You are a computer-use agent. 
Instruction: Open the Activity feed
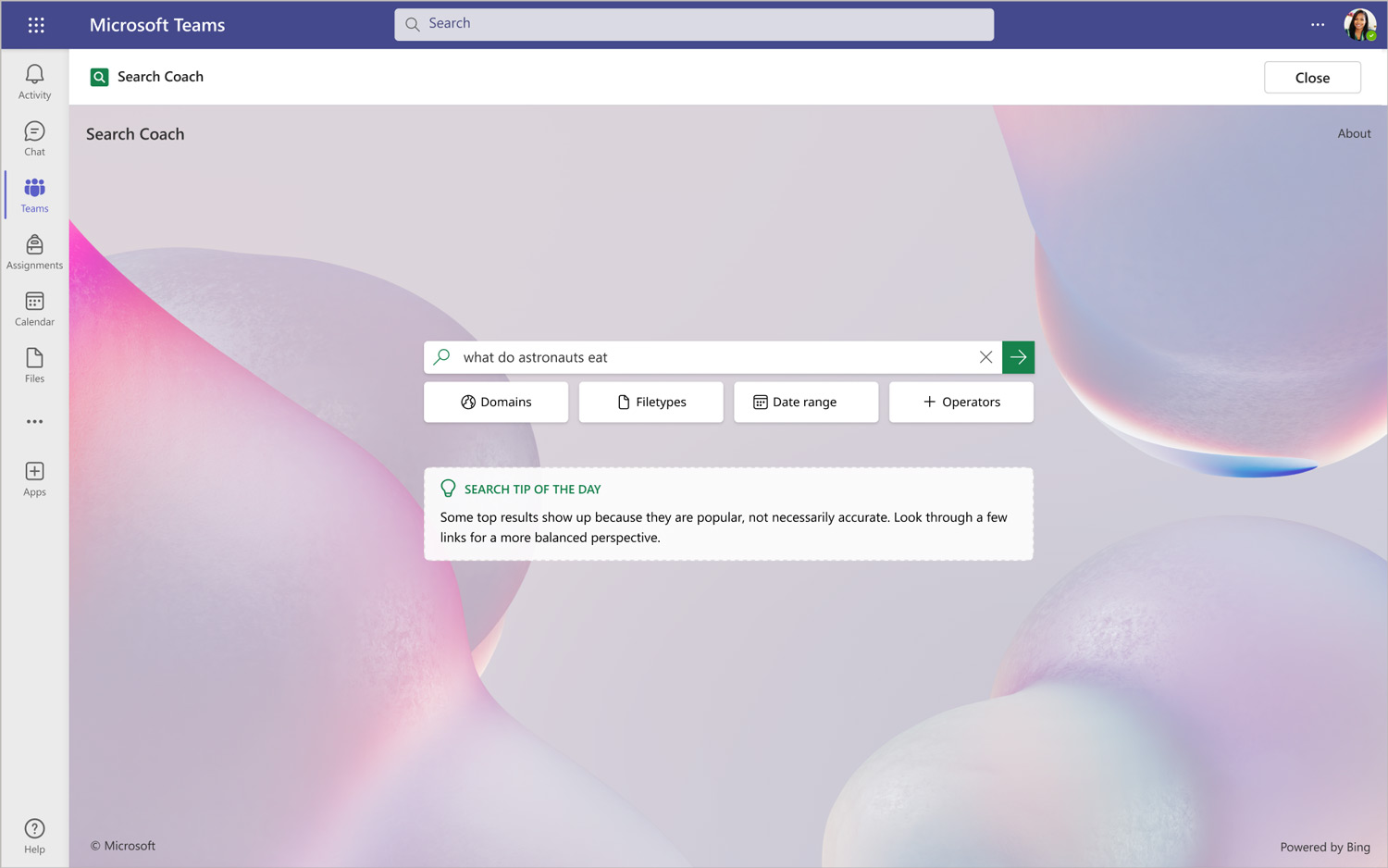coord(34,81)
